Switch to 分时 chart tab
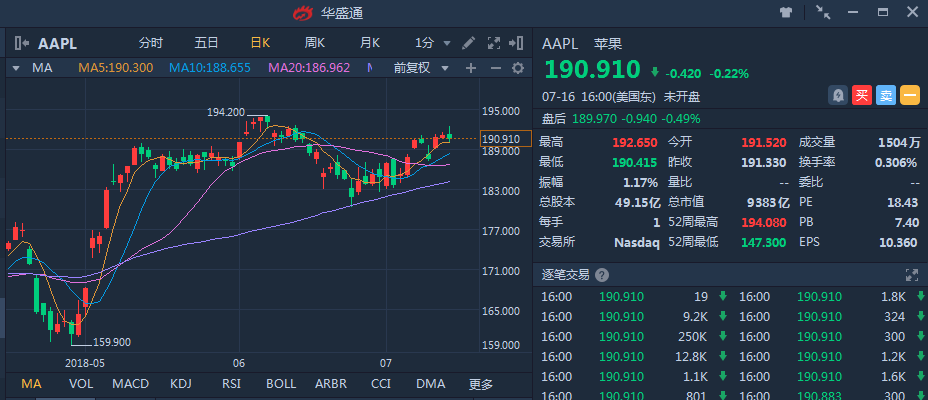This screenshot has width=928, height=400. tap(150, 43)
